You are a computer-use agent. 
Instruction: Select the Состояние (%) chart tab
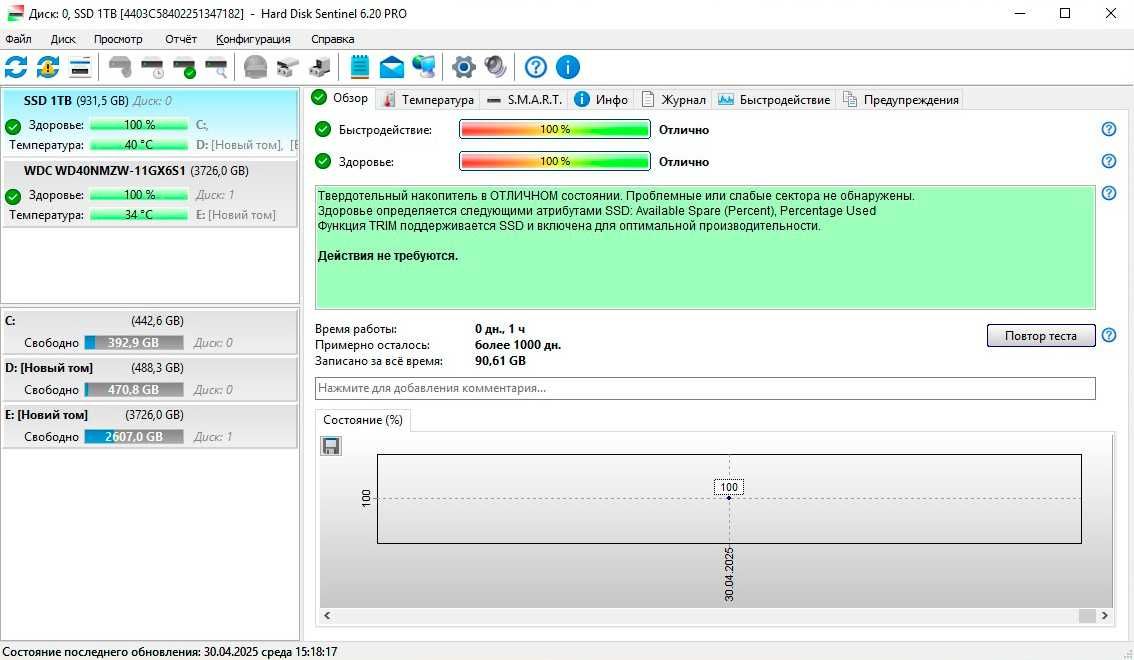coord(363,420)
